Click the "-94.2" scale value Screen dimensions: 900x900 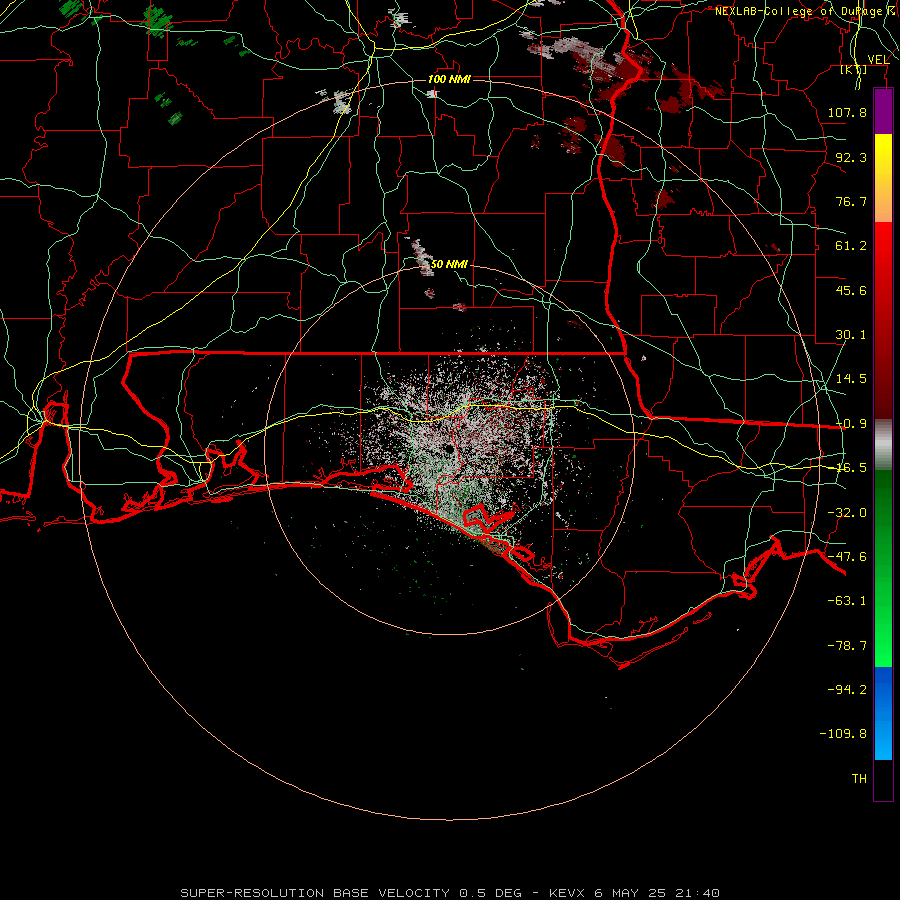coord(847,690)
